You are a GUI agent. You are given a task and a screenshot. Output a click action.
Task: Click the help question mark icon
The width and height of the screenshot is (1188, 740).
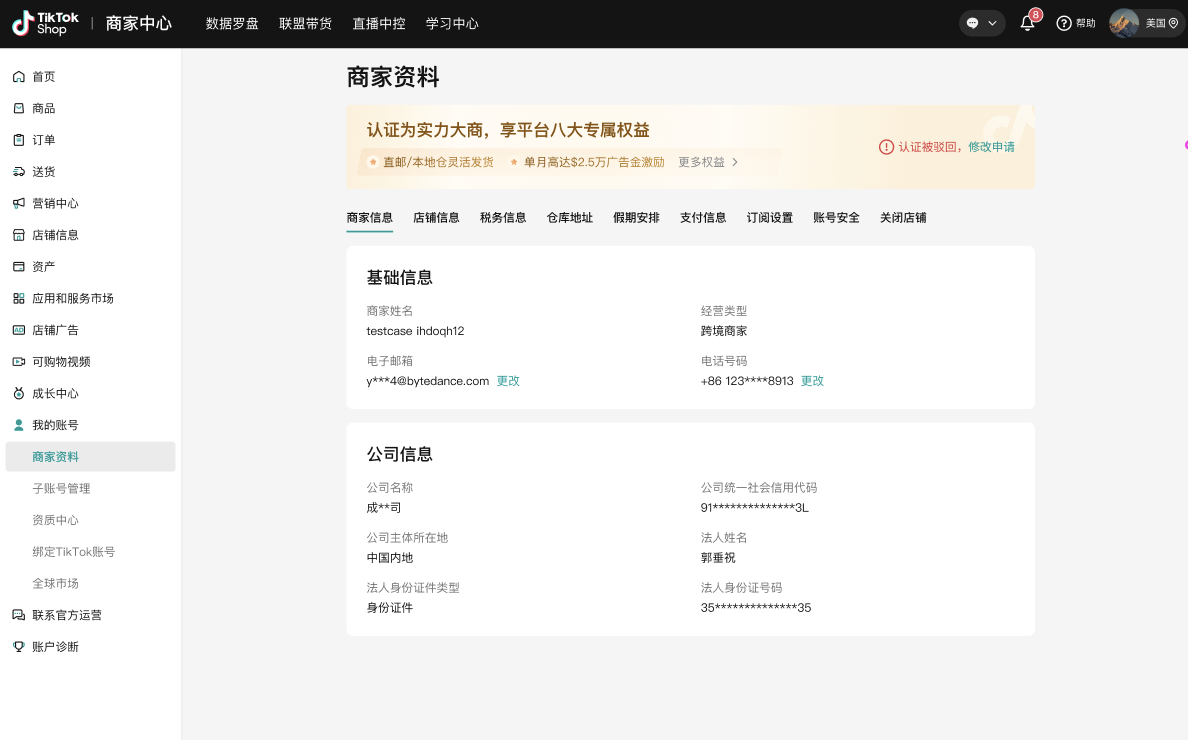pos(1064,23)
